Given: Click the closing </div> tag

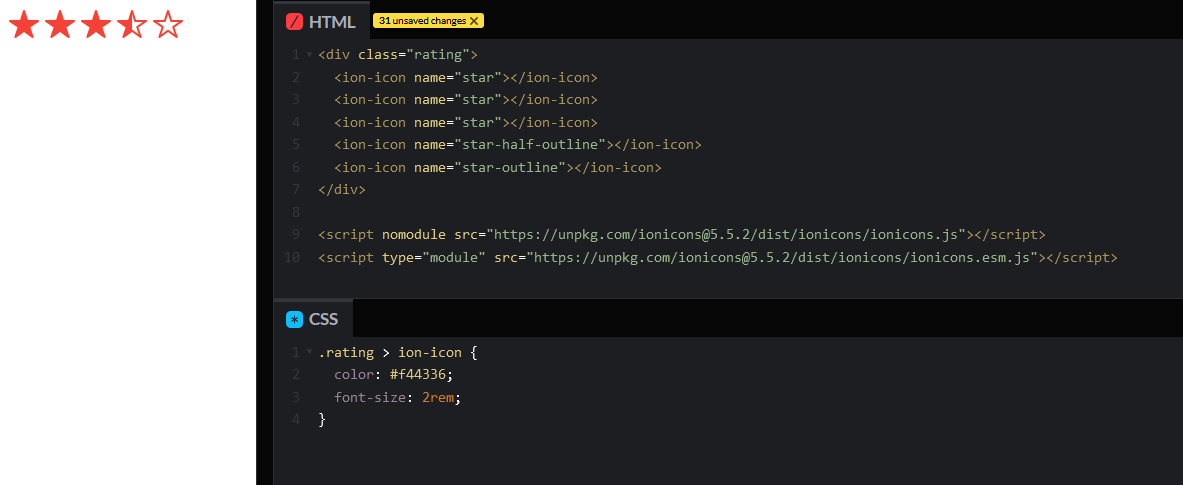Looking at the screenshot, I should click(x=342, y=190).
